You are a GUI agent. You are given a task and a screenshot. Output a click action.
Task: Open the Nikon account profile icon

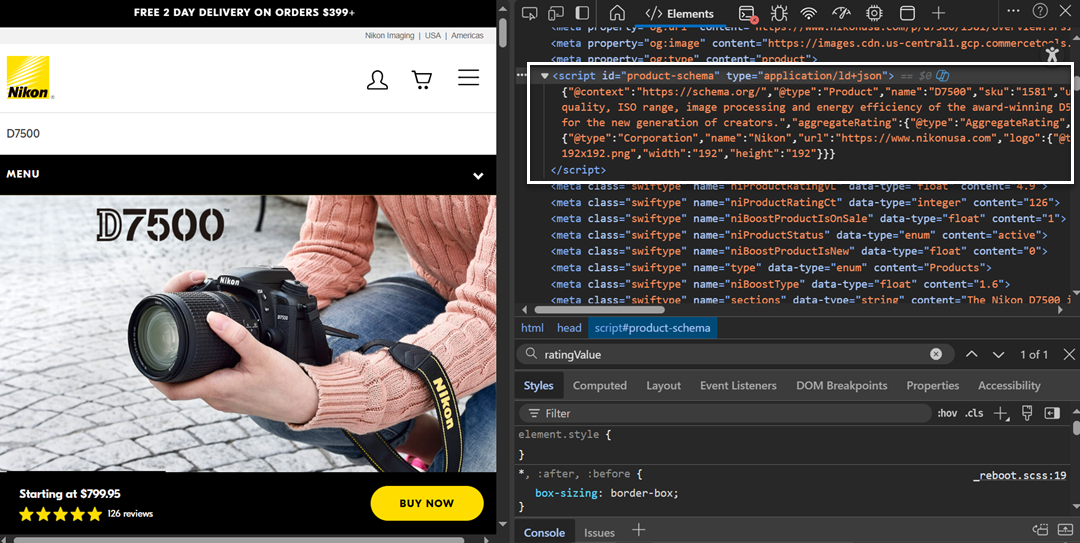click(377, 80)
